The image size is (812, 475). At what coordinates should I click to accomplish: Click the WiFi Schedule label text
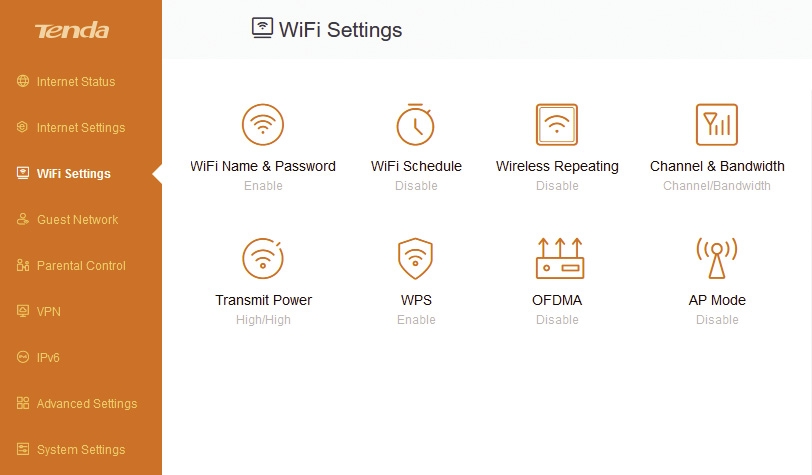point(416,166)
